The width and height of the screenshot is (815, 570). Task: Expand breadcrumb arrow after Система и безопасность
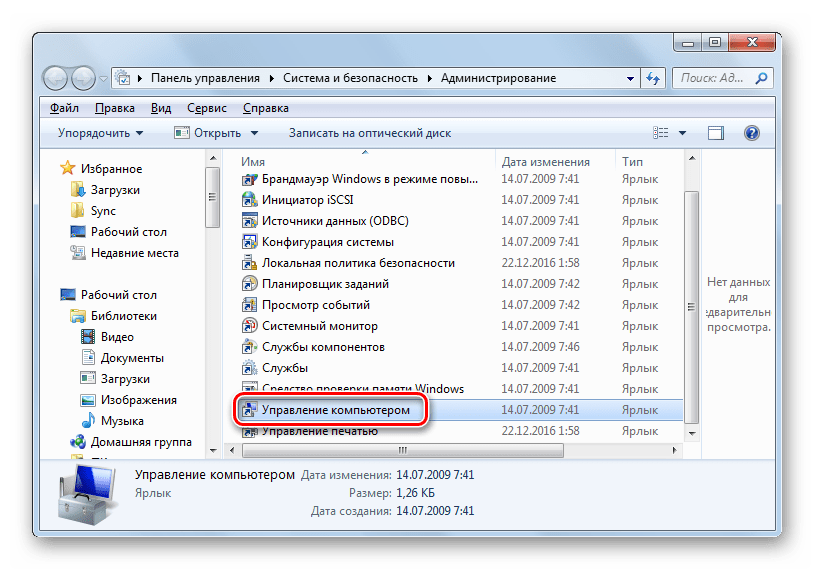430,78
